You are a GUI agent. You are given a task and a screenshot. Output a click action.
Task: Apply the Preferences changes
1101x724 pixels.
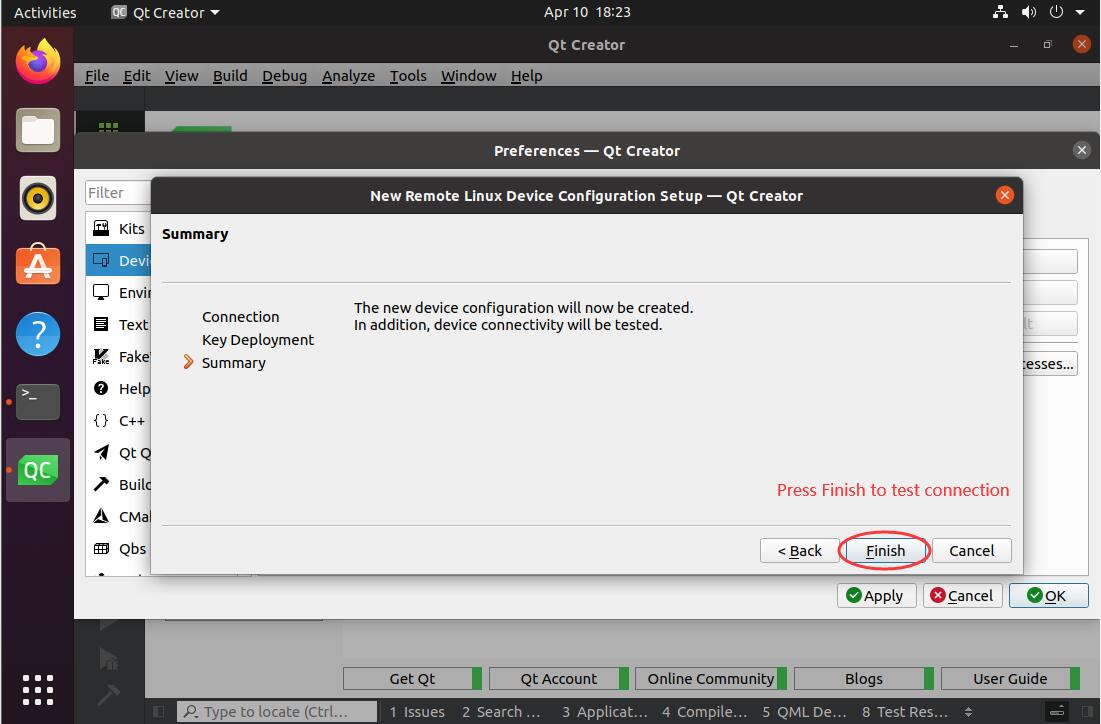pos(876,595)
